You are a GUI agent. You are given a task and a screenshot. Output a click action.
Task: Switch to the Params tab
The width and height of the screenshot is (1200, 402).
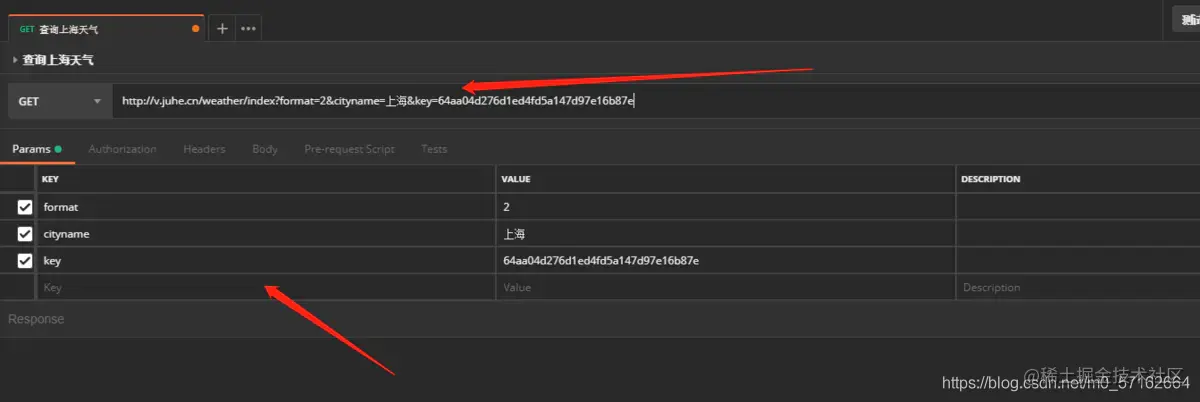click(36, 149)
